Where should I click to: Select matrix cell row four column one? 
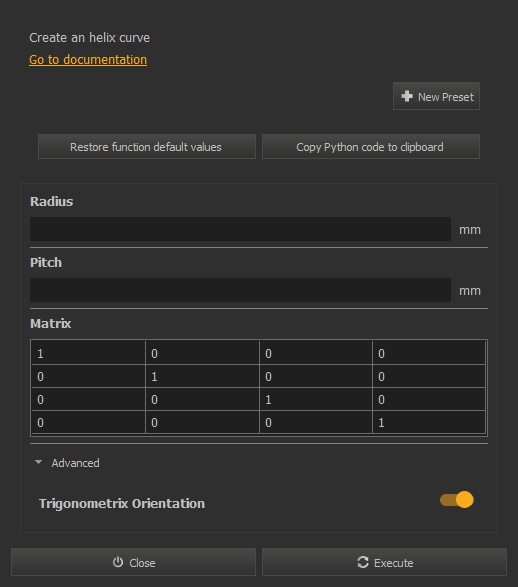click(x=88, y=422)
